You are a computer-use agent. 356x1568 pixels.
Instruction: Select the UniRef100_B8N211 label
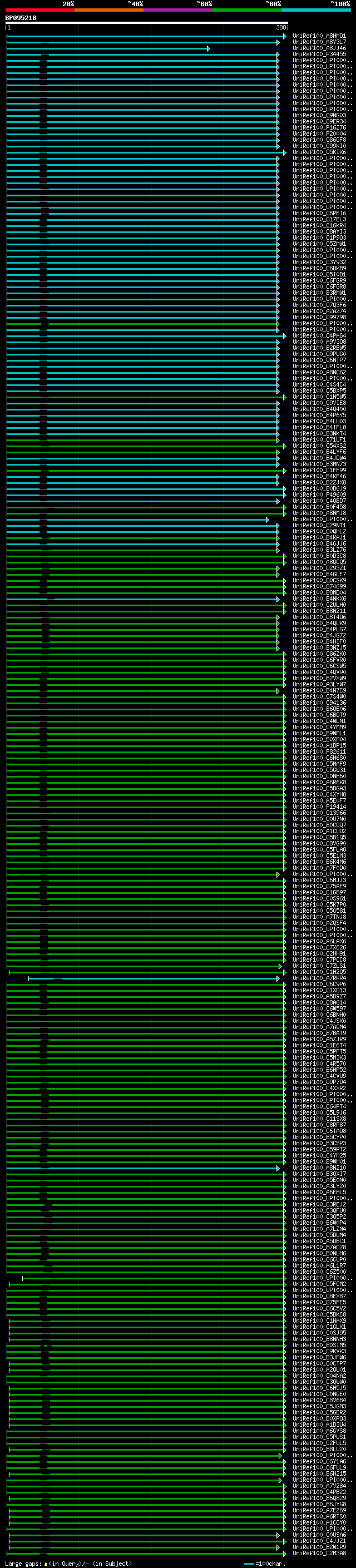319,611
